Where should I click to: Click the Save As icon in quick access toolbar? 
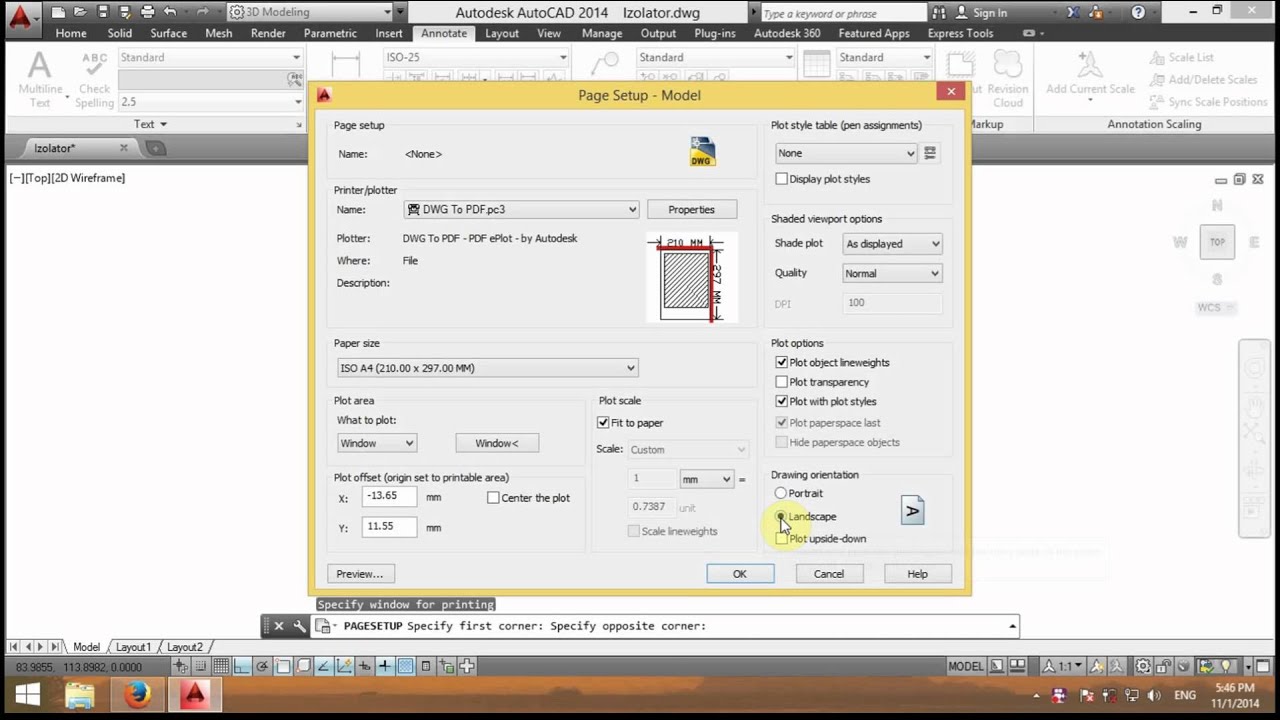coord(124,12)
